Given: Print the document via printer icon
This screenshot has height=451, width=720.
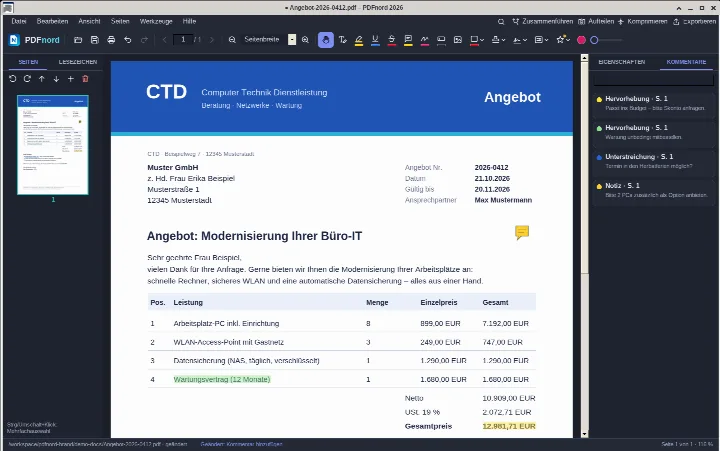Looking at the screenshot, I should tap(111, 40).
